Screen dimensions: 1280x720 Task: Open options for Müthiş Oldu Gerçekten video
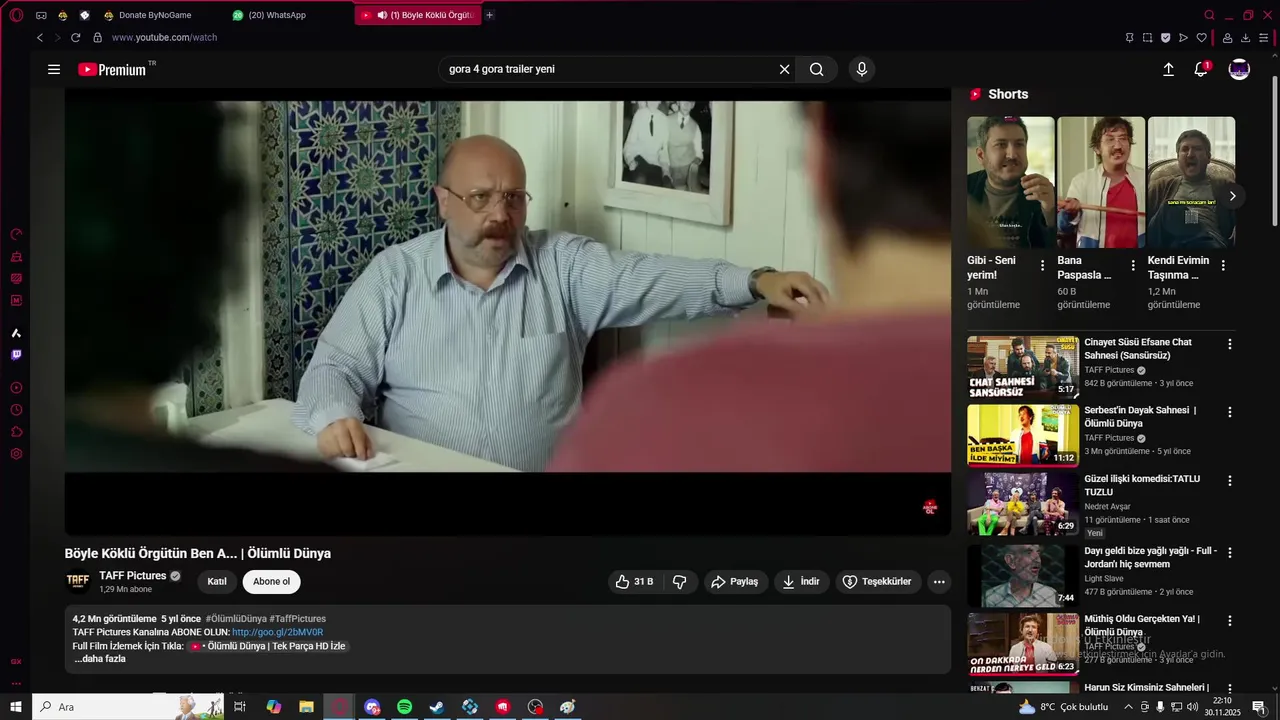1230,620
